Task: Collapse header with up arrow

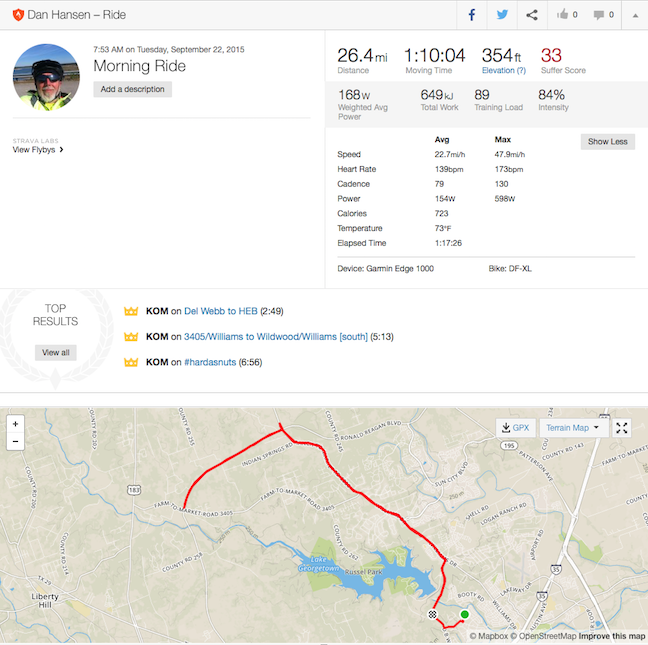Action: point(635,15)
